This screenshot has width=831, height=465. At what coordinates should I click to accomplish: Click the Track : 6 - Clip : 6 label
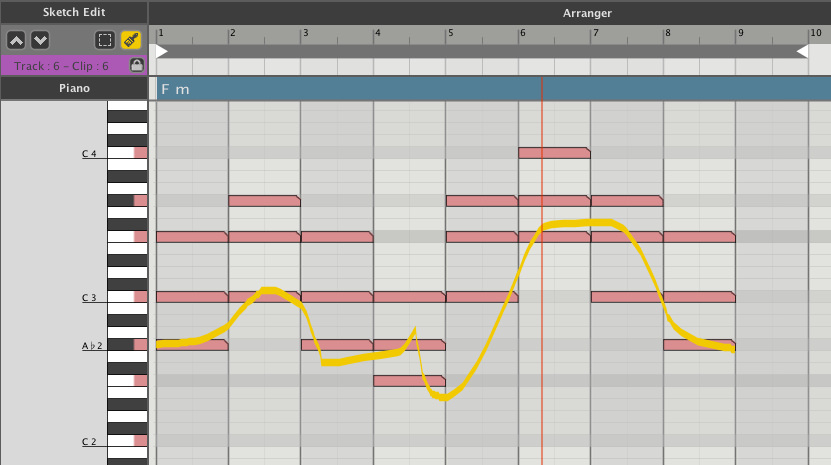point(61,66)
